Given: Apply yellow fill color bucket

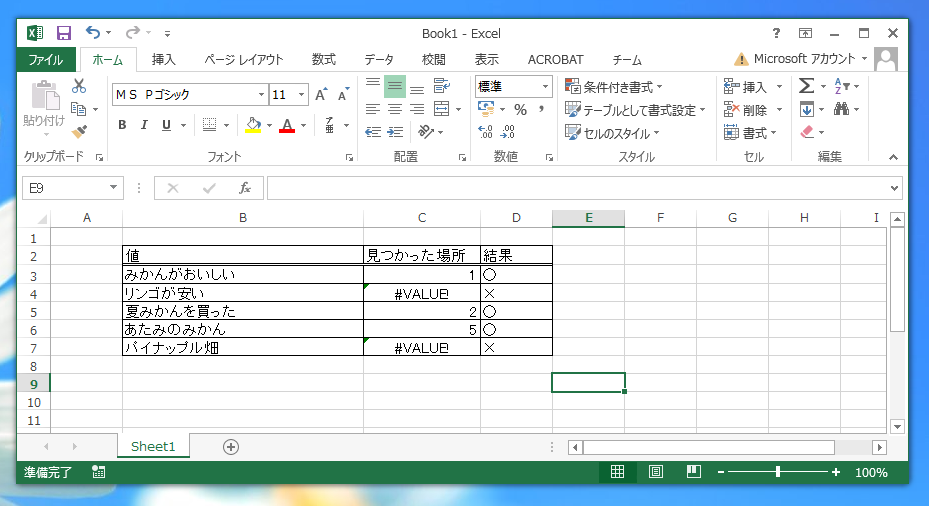Looking at the screenshot, I should (x=253, y=126).
